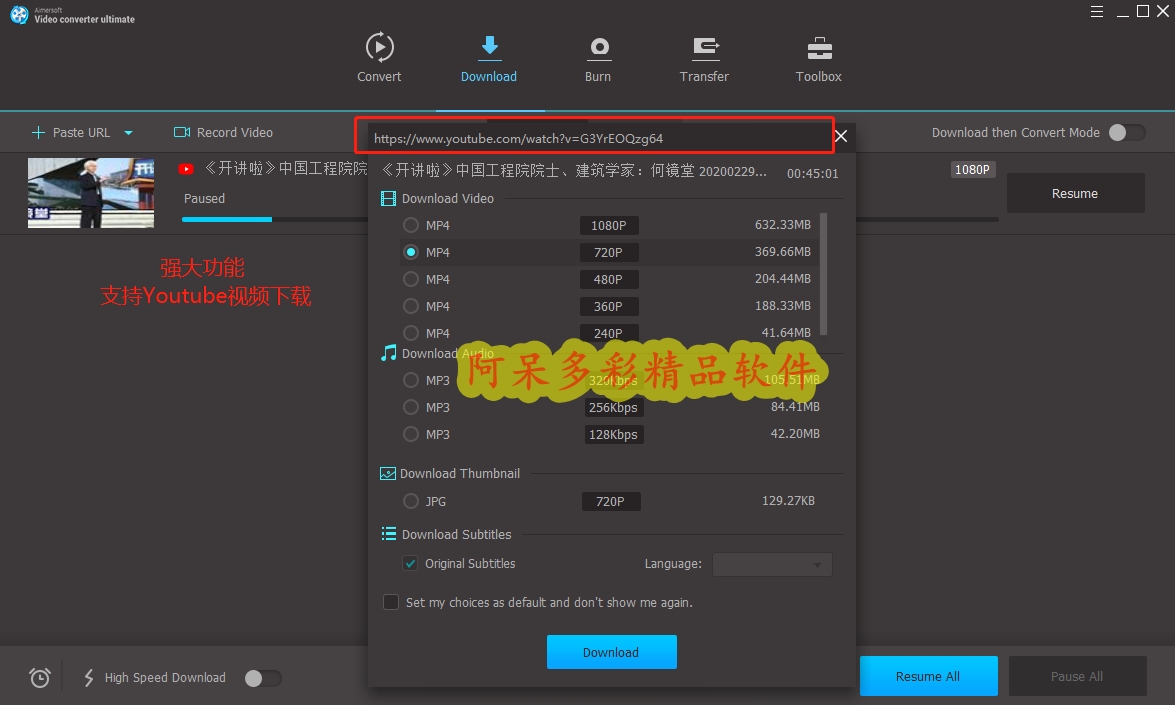Click the Resume button
Viewport: 1175px width, 705px height.
click(x=1075, y=193)
